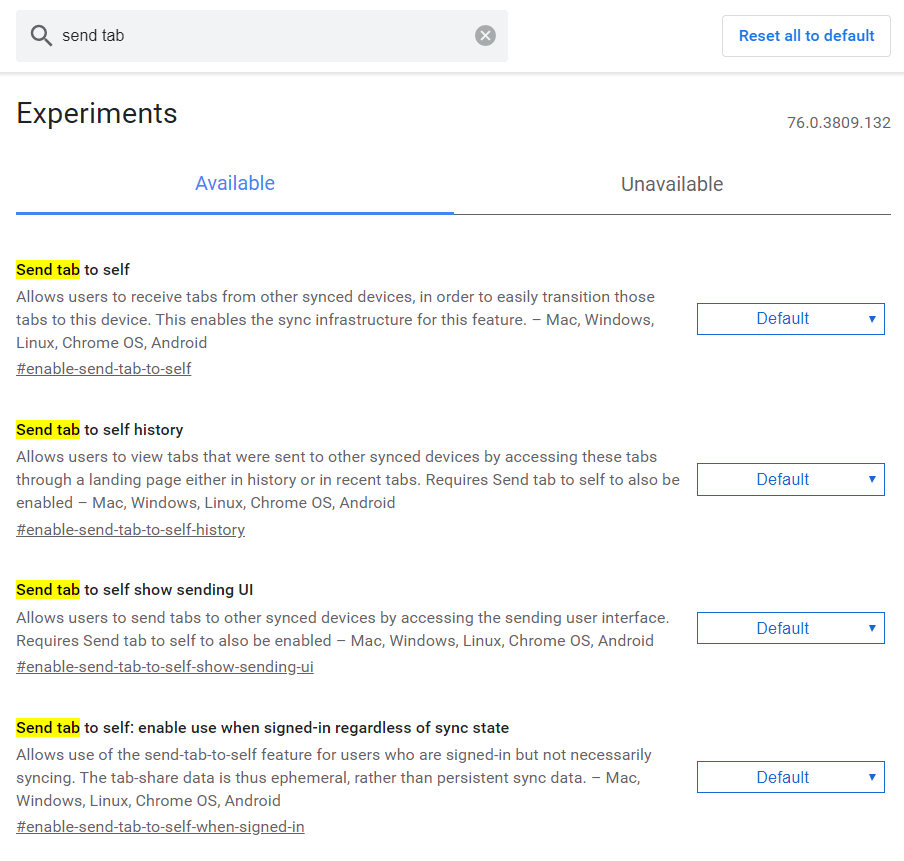904x861 pixels.
Task: Click the version number 76.0.3809.132
Action: click(x=838, y=123)
